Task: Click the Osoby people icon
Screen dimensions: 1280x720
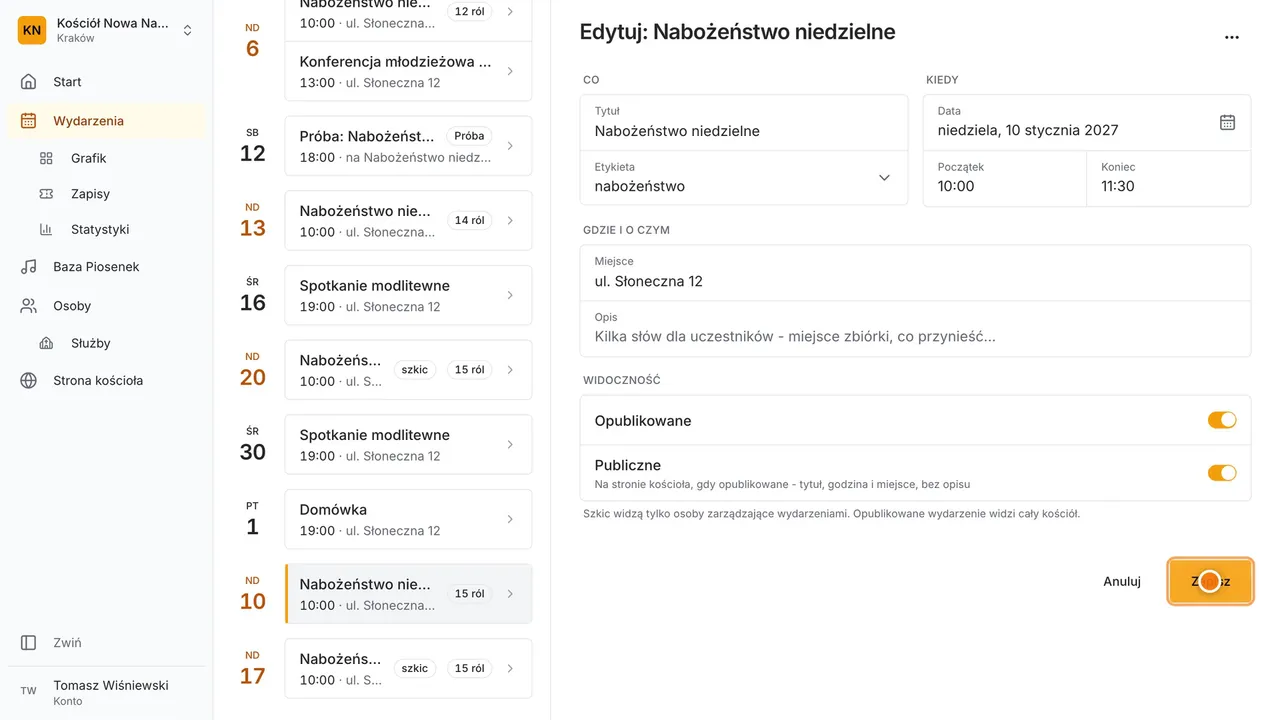Action: pyautogui.click(x=29, y=306)
